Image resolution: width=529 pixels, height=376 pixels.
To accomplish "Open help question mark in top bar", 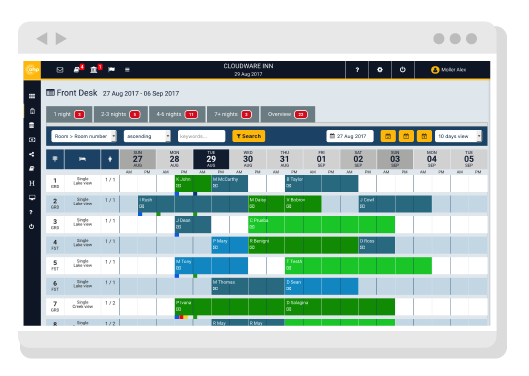I will [357, 70].
